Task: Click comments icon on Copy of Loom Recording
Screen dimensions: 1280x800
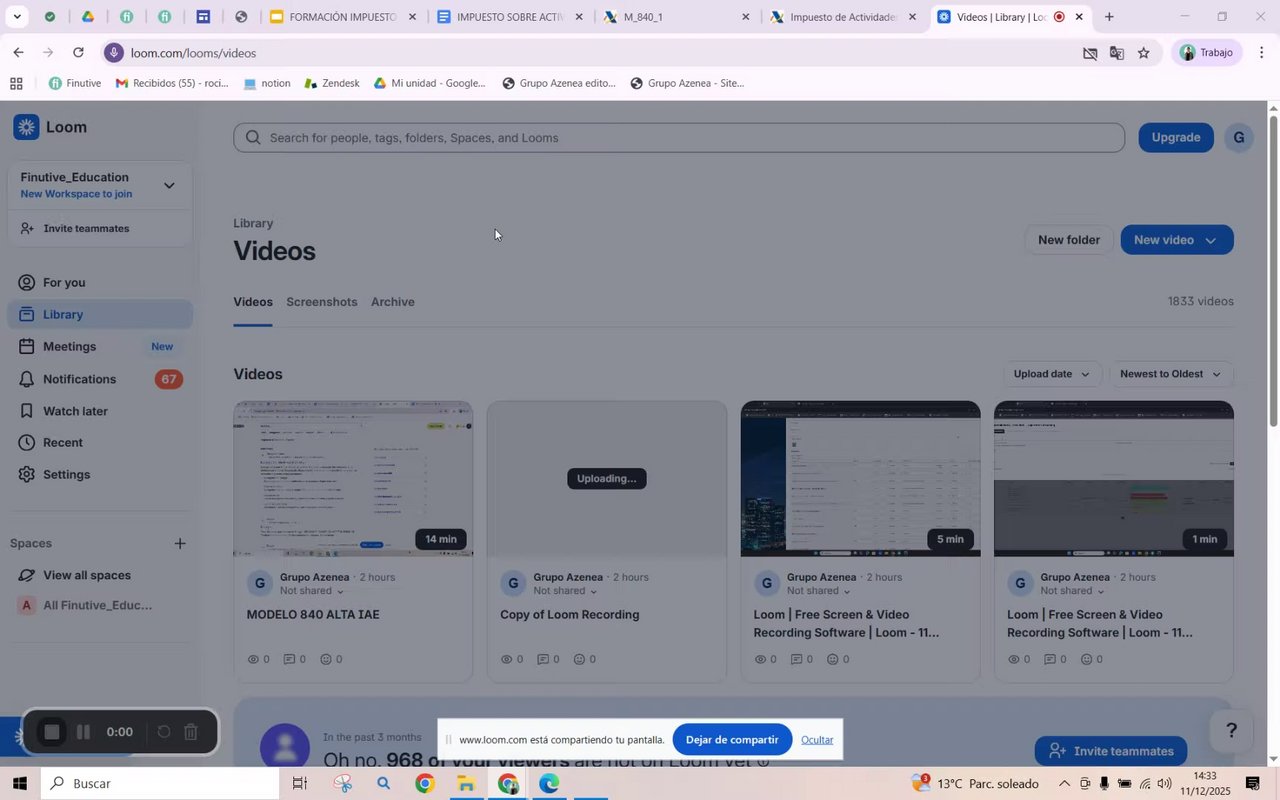Action: tap(543, 659)
